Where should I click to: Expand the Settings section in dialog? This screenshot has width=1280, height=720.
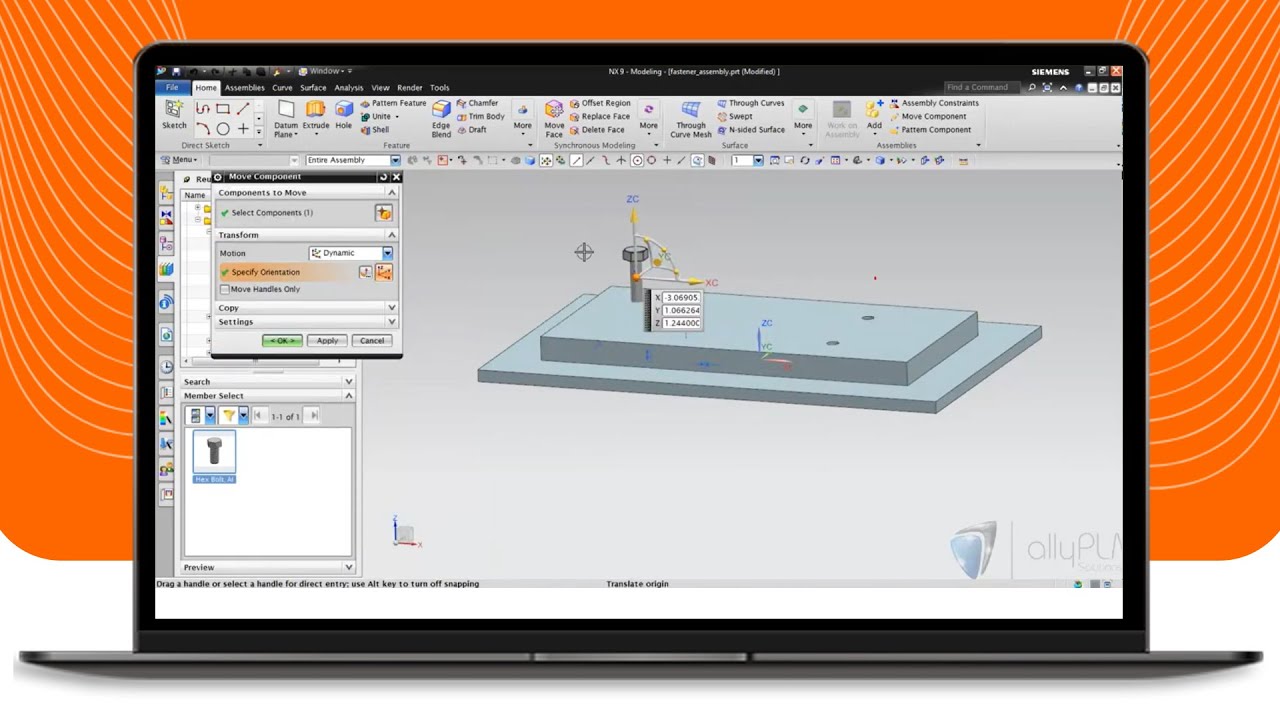[391, 322]
